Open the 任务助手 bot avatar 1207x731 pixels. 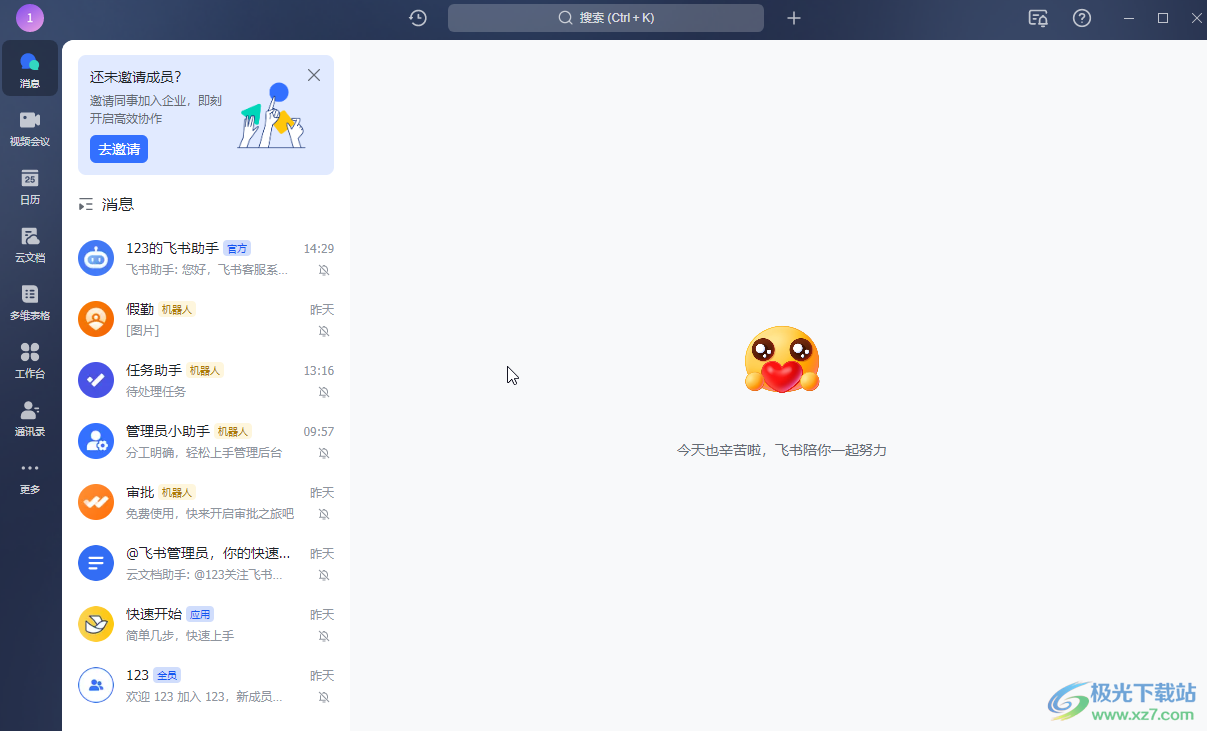96,380
